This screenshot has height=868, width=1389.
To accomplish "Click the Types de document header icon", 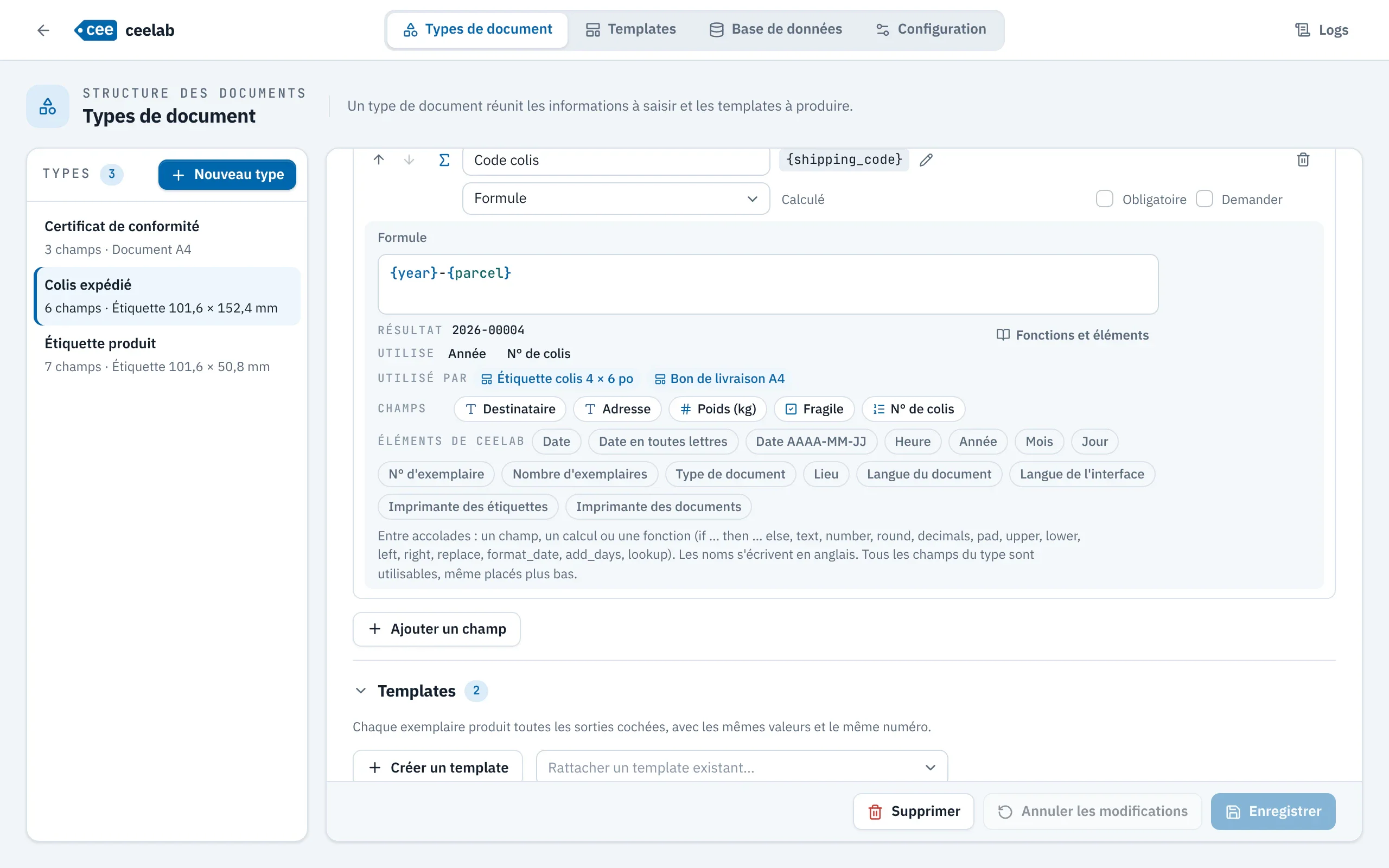I will pyautogui.click(x=48, y=106).
